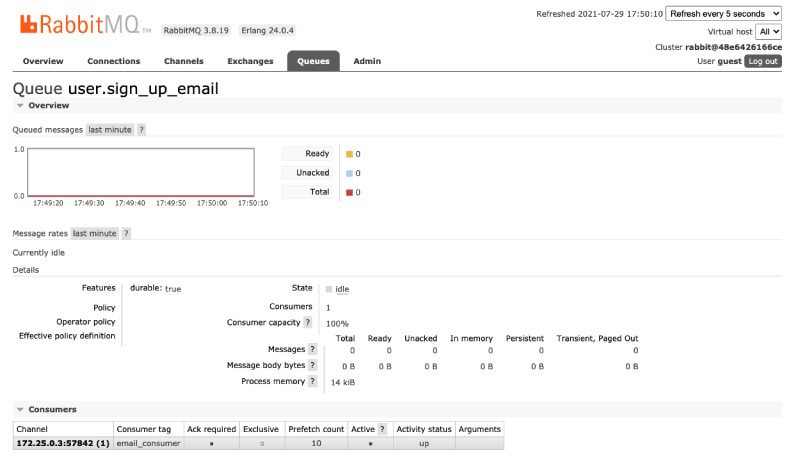
Task: Click the Refreshed 2021-07-29 17:50:10 timestamp
Action: (599, 14)
